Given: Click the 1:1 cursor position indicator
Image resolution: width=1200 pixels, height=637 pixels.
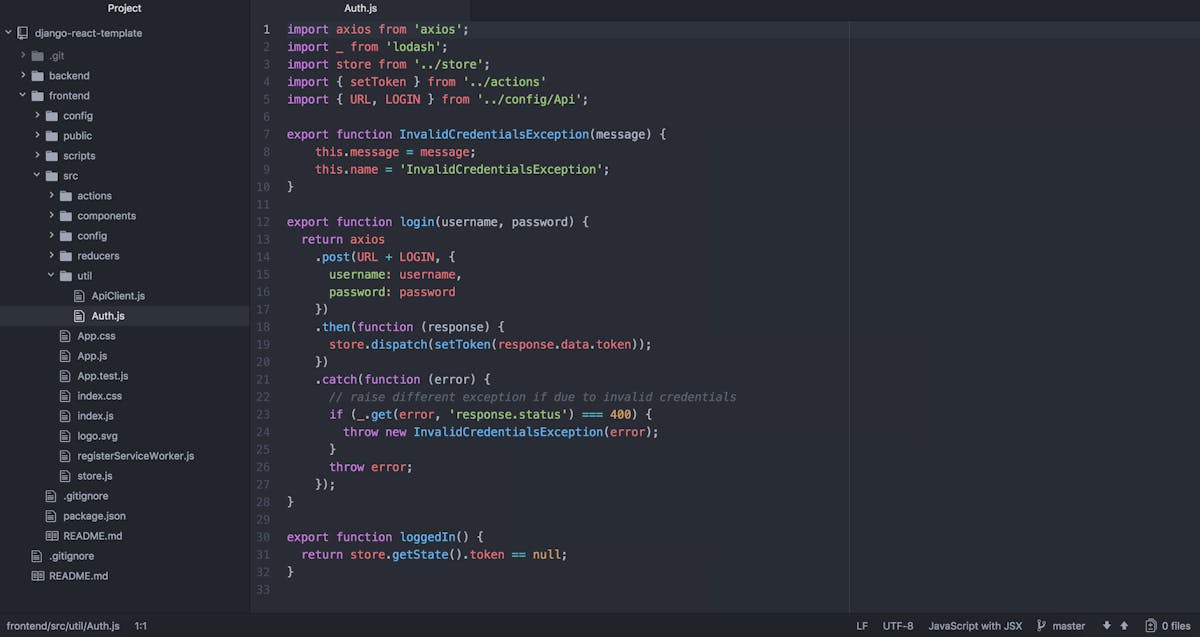Looking at the screenshot, I should coord(141,626).
